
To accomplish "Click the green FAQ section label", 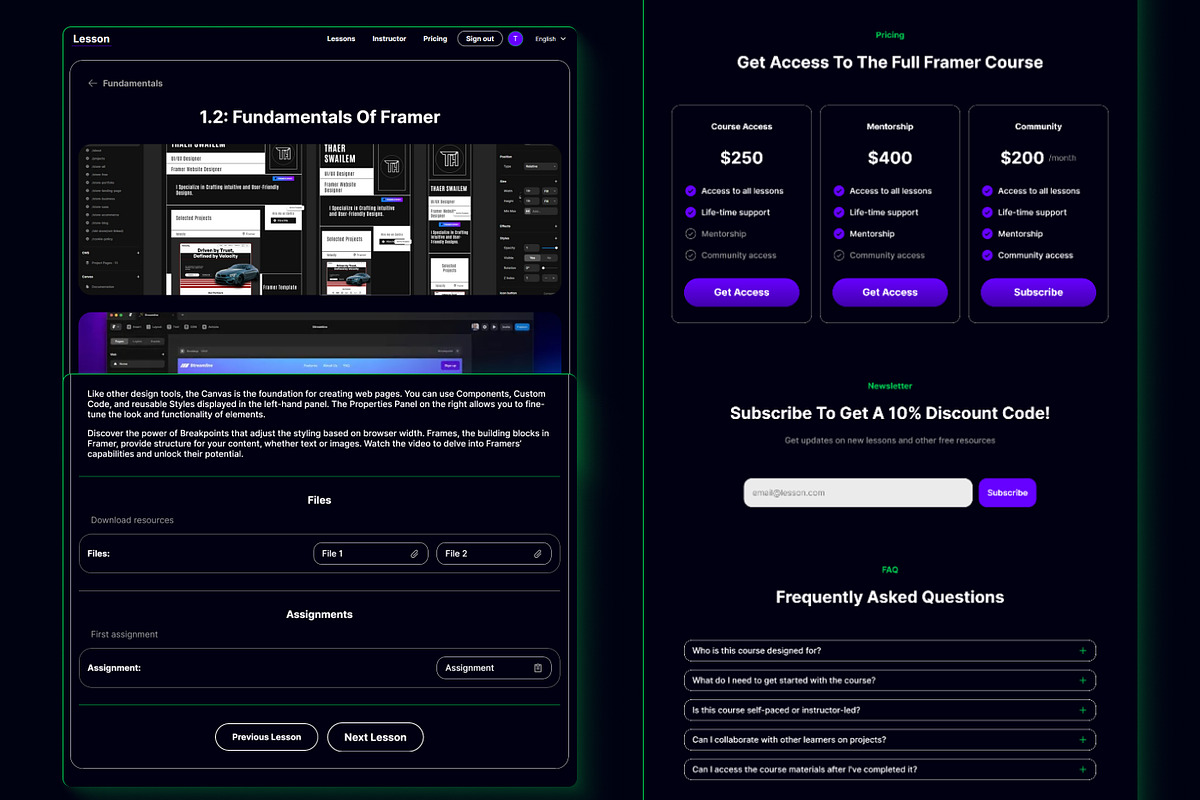I will 890,570.
